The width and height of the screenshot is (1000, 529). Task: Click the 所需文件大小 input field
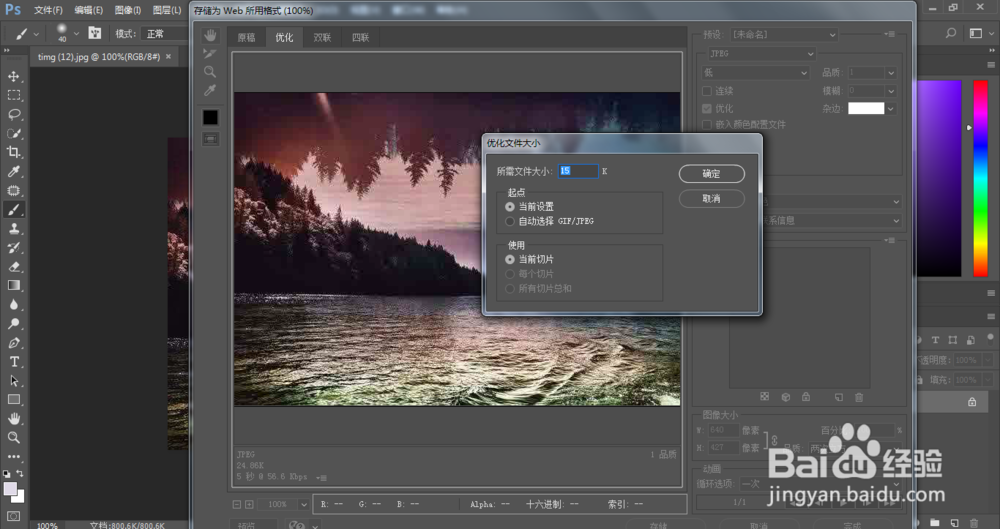point(578,171)
